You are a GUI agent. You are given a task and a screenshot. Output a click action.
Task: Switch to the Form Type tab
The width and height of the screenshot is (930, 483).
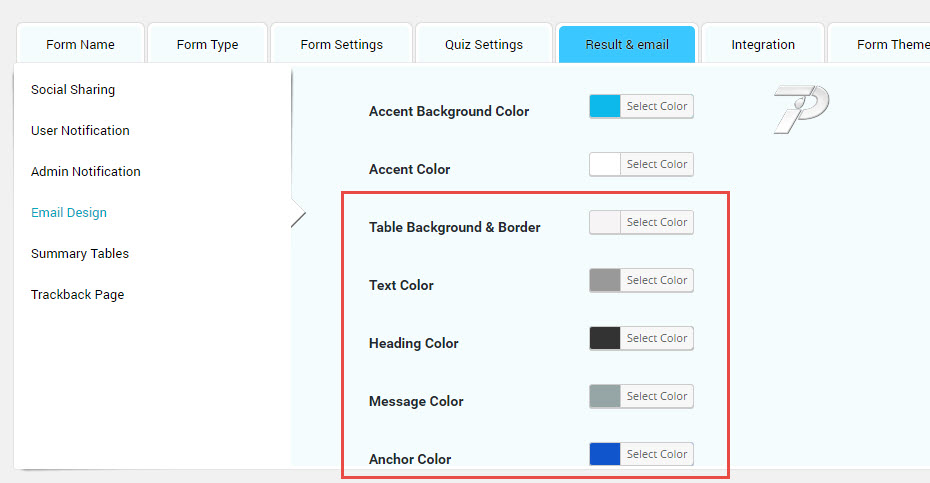207,44
